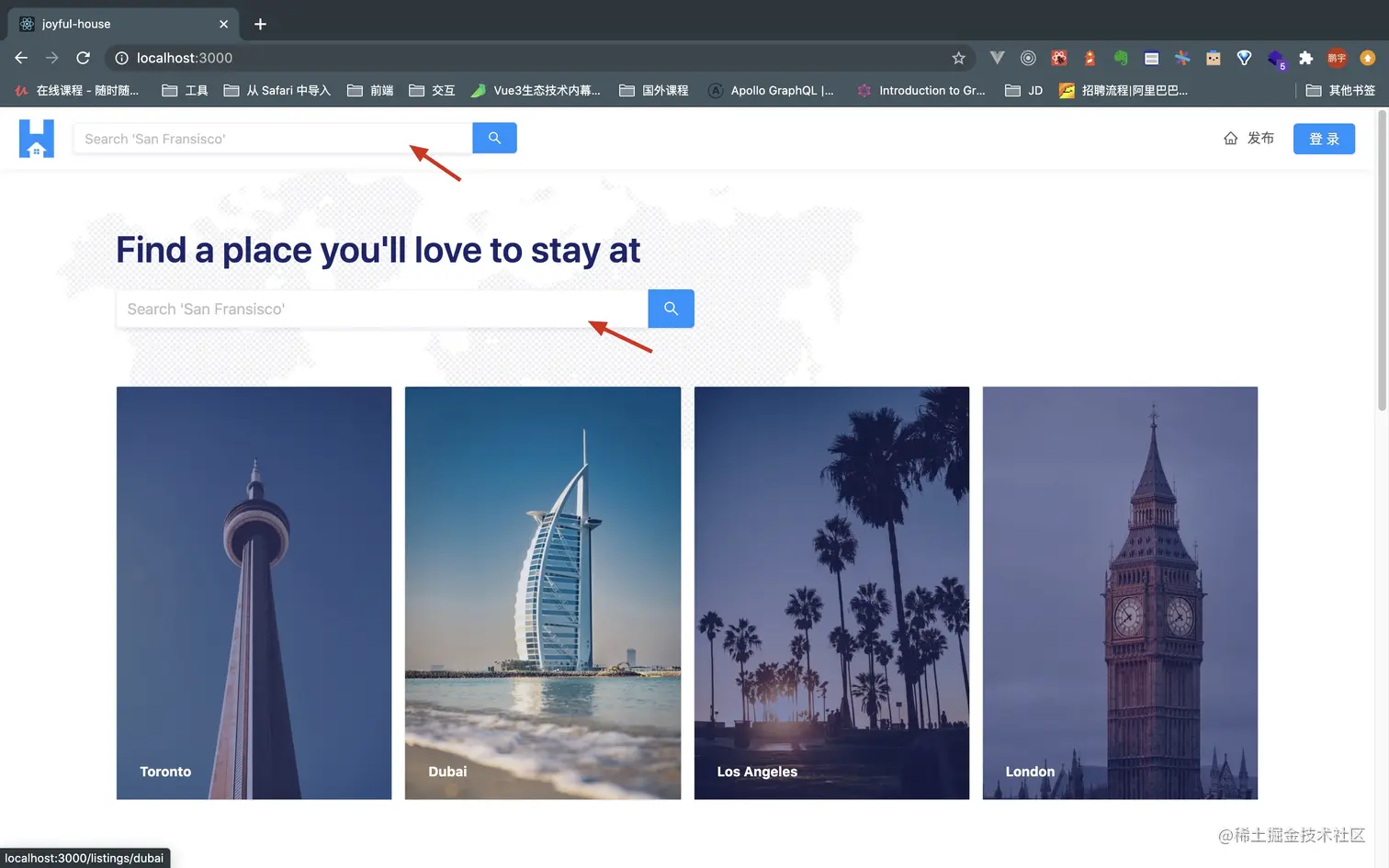Open the blue window-layout extension icon
This screenshot has height=868, width=1389.
coord(1151,58)
